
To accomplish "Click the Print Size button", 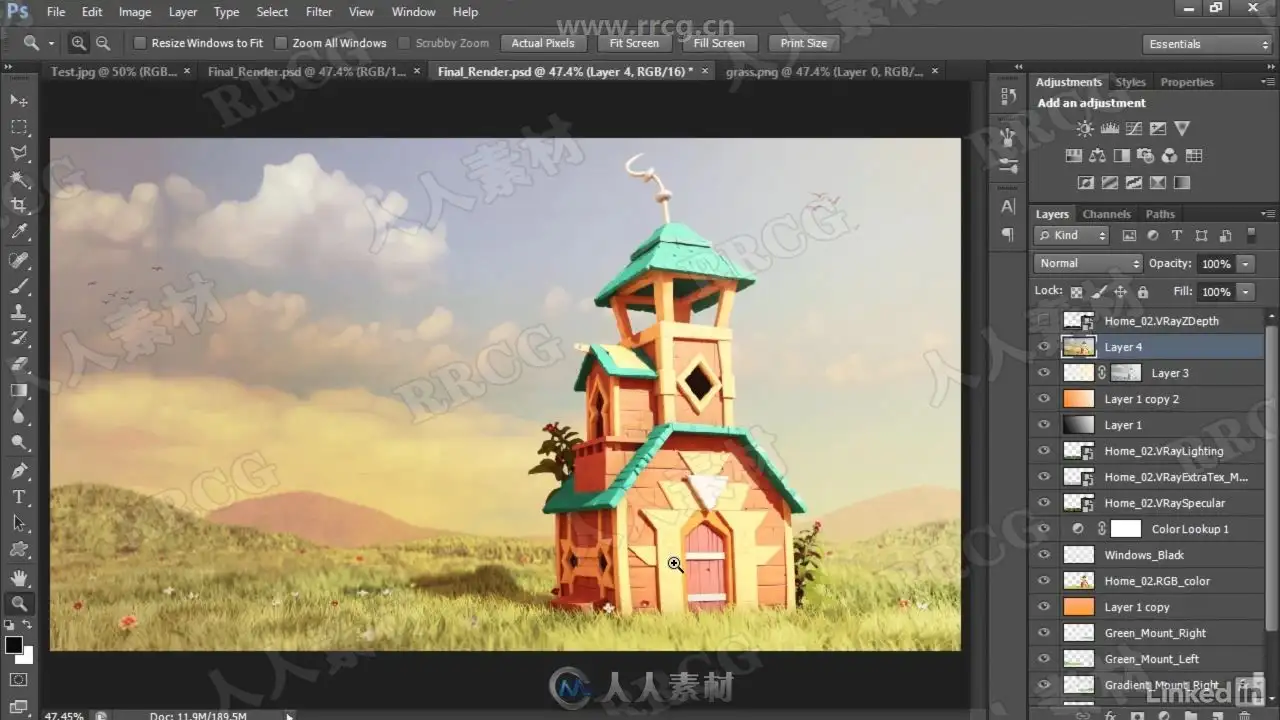I will 804,43.
